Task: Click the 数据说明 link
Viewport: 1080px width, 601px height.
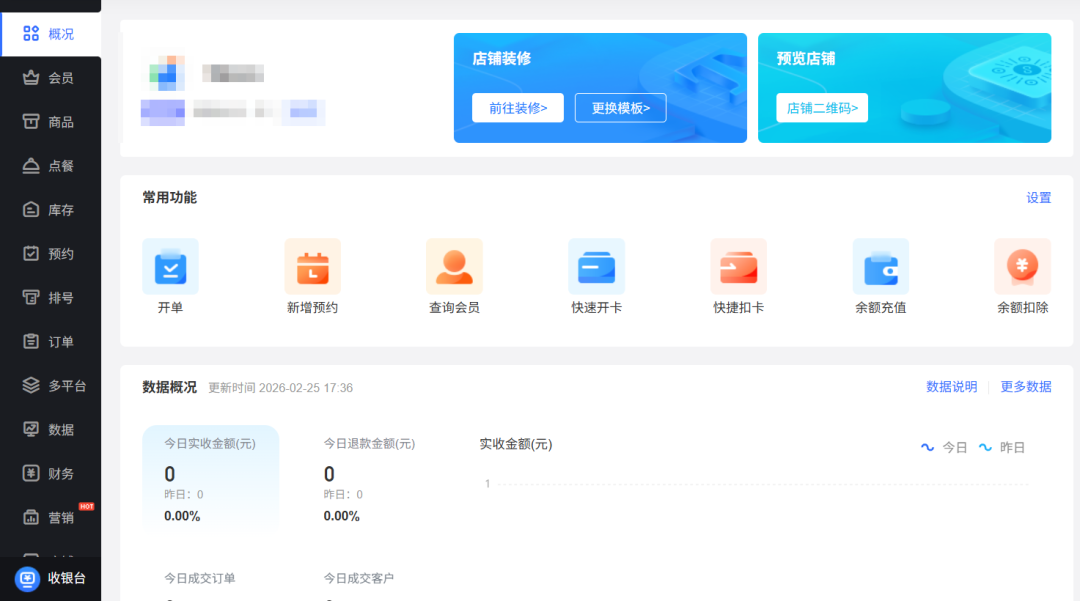Action: tap(951, 387)
